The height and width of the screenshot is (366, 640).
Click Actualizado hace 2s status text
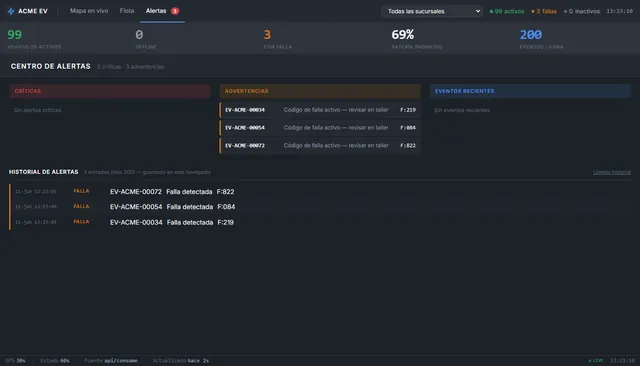point(181,361)
